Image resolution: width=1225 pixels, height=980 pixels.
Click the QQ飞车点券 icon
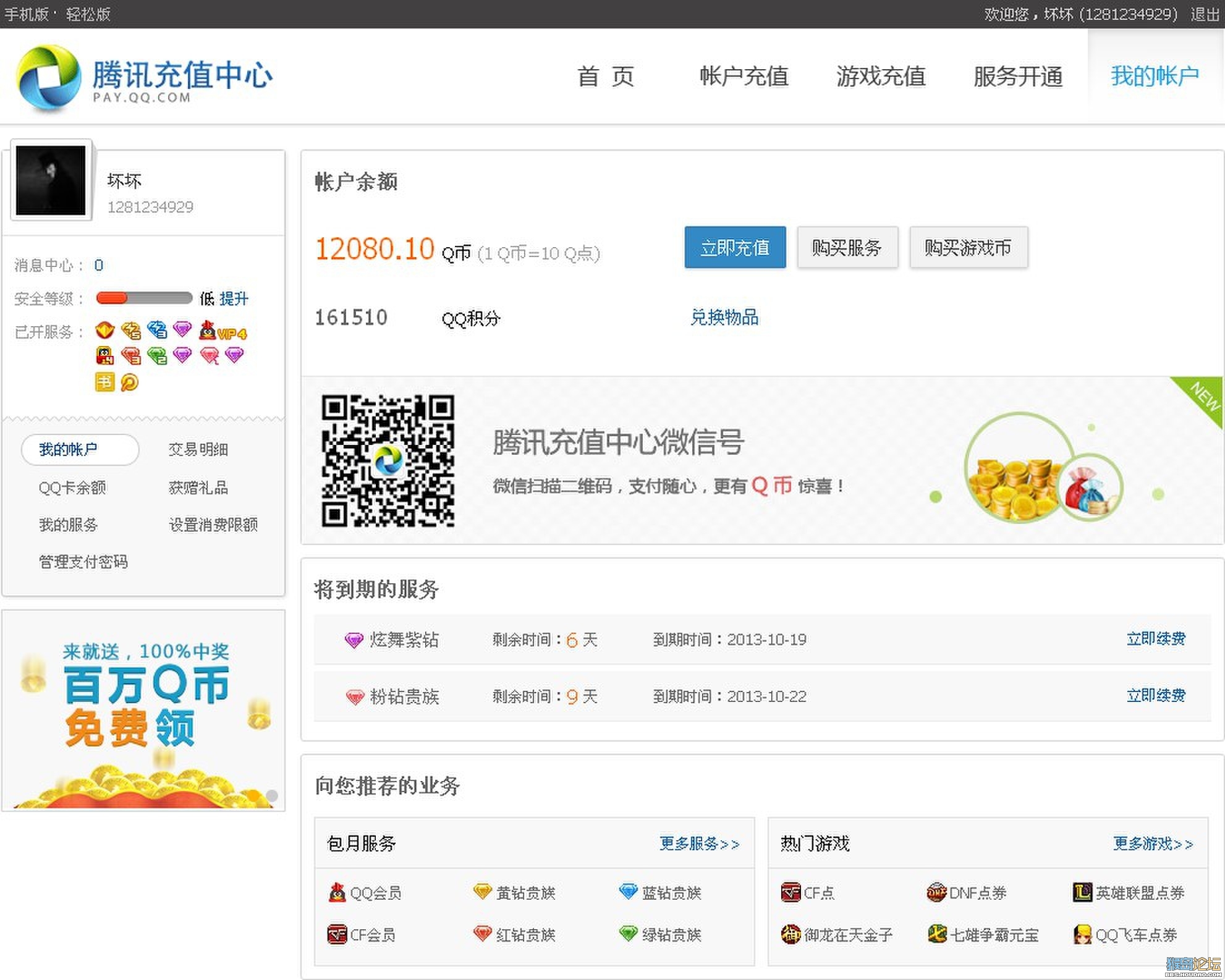1082,934
